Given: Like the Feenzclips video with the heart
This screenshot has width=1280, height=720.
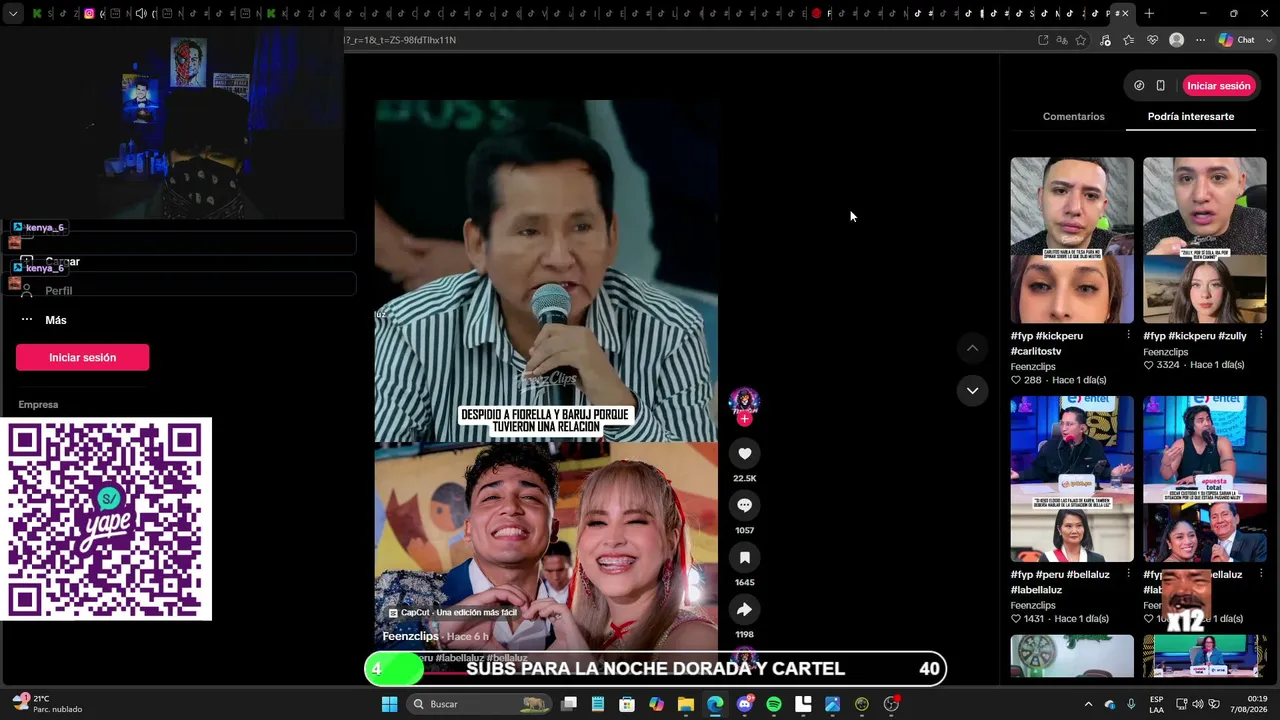Looking at the screenshot, I should pos(744,454).
